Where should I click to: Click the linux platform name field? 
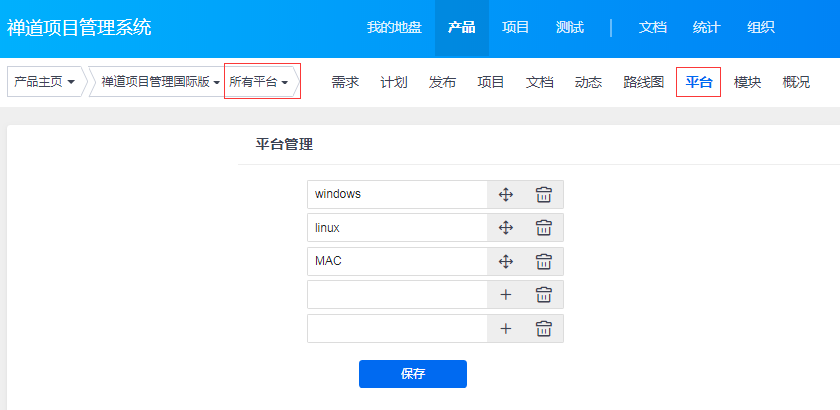[x=398, y=228]
